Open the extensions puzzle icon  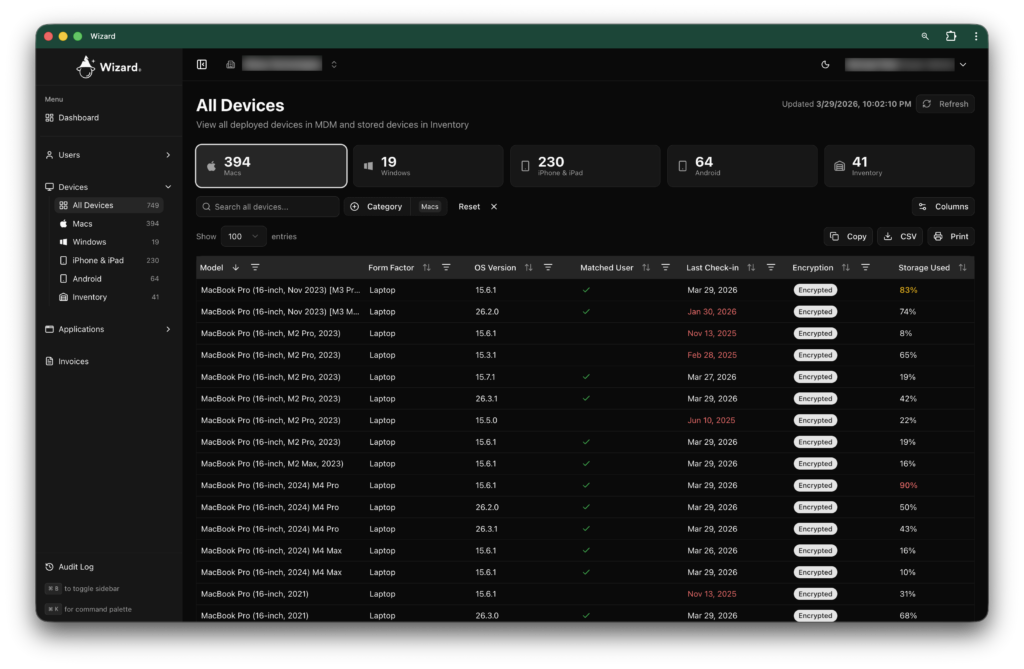[951, 36]
